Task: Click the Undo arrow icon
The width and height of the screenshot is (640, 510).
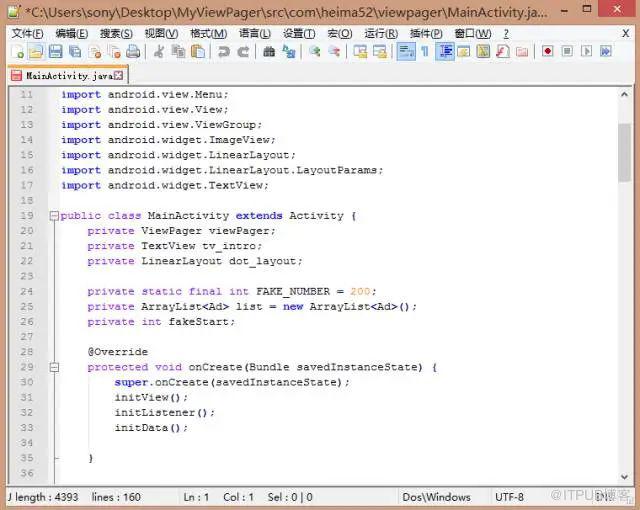Action: (x=224, y=52)
